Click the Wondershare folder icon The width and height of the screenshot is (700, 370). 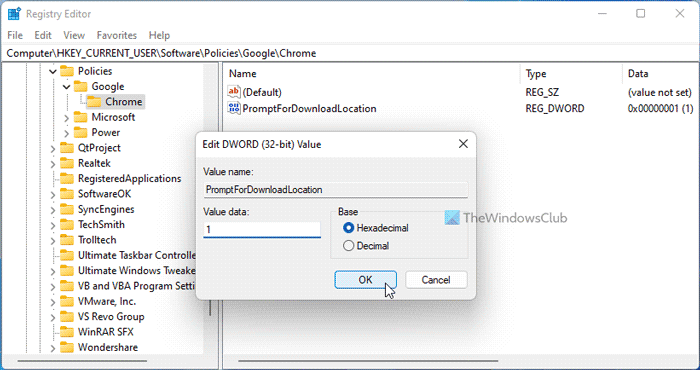pyautogui.click(x=67, y=347)
